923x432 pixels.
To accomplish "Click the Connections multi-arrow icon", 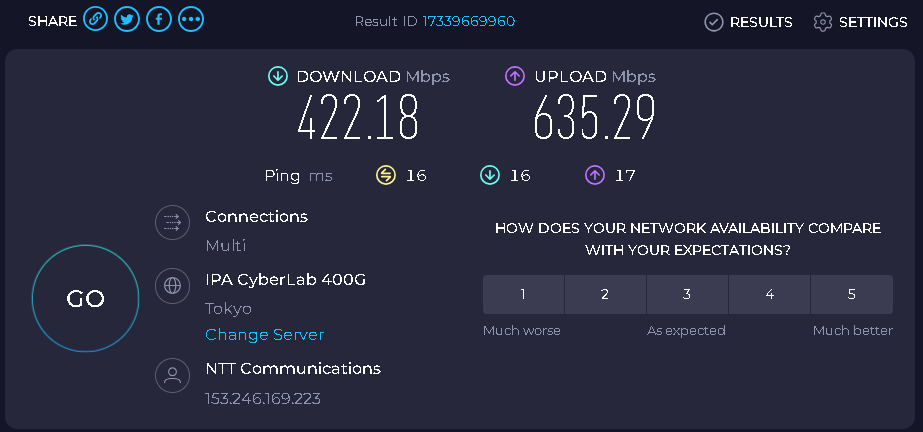I will tap(172, 222).
